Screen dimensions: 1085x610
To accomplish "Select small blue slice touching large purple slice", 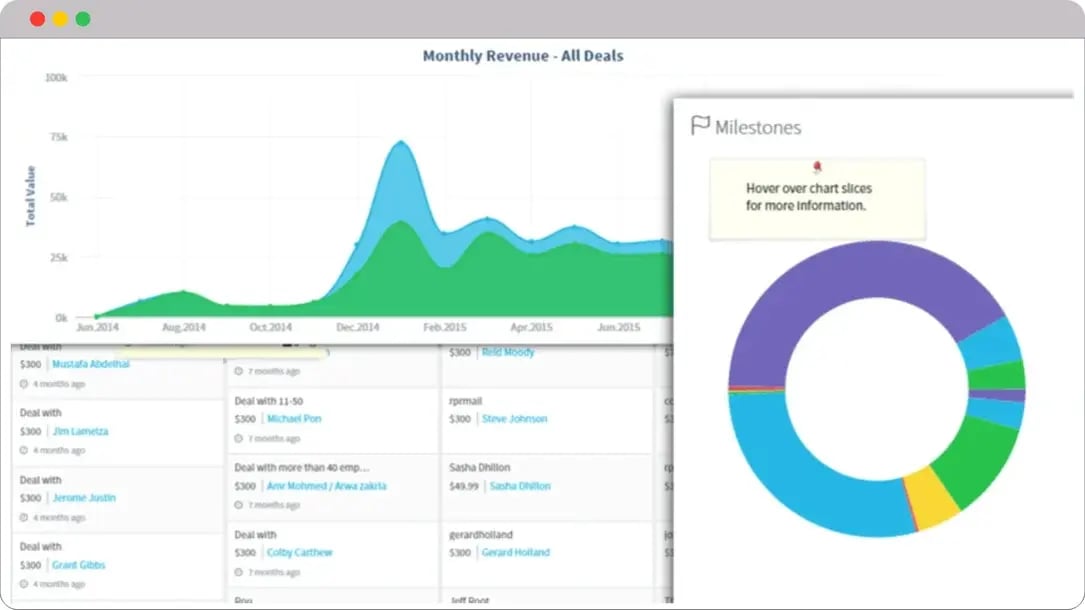I will pos(992,344).
